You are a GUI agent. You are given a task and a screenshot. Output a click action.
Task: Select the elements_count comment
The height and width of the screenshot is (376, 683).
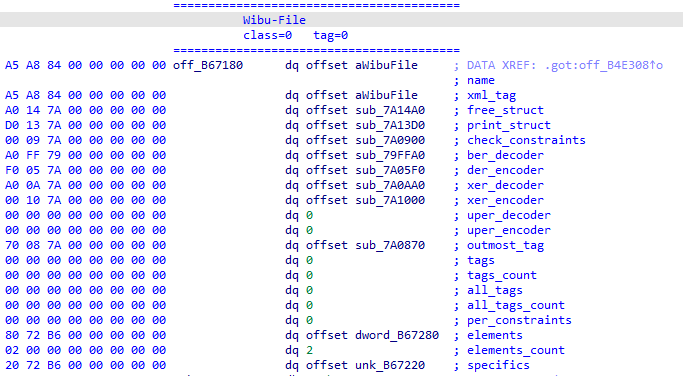(516, 350)
